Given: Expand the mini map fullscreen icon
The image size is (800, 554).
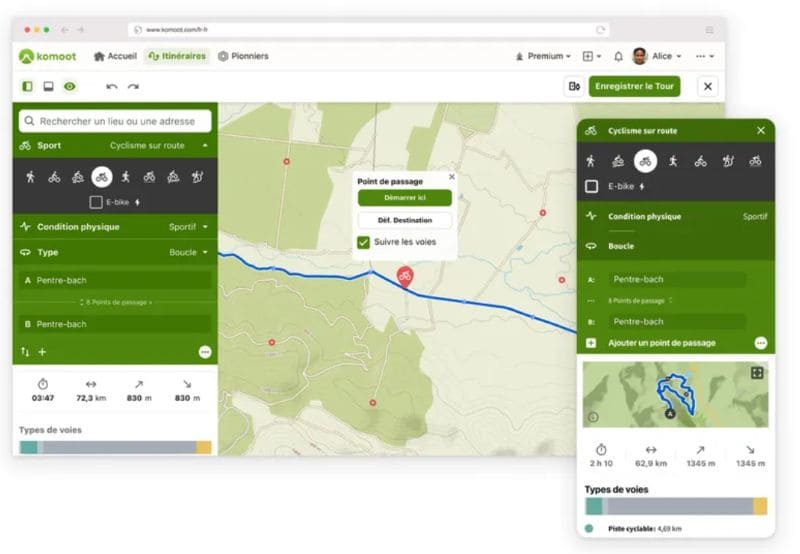Looking at the screenshot, I should point(757,373).
